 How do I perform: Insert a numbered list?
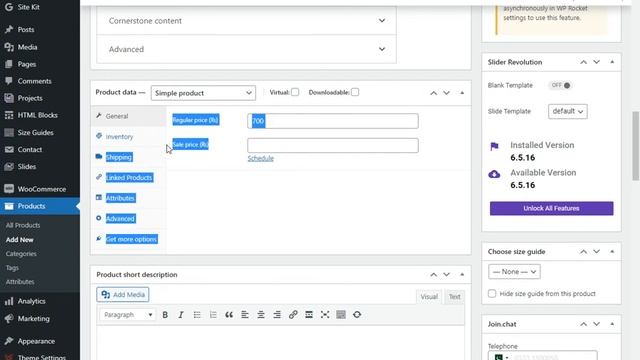[213, 315]
